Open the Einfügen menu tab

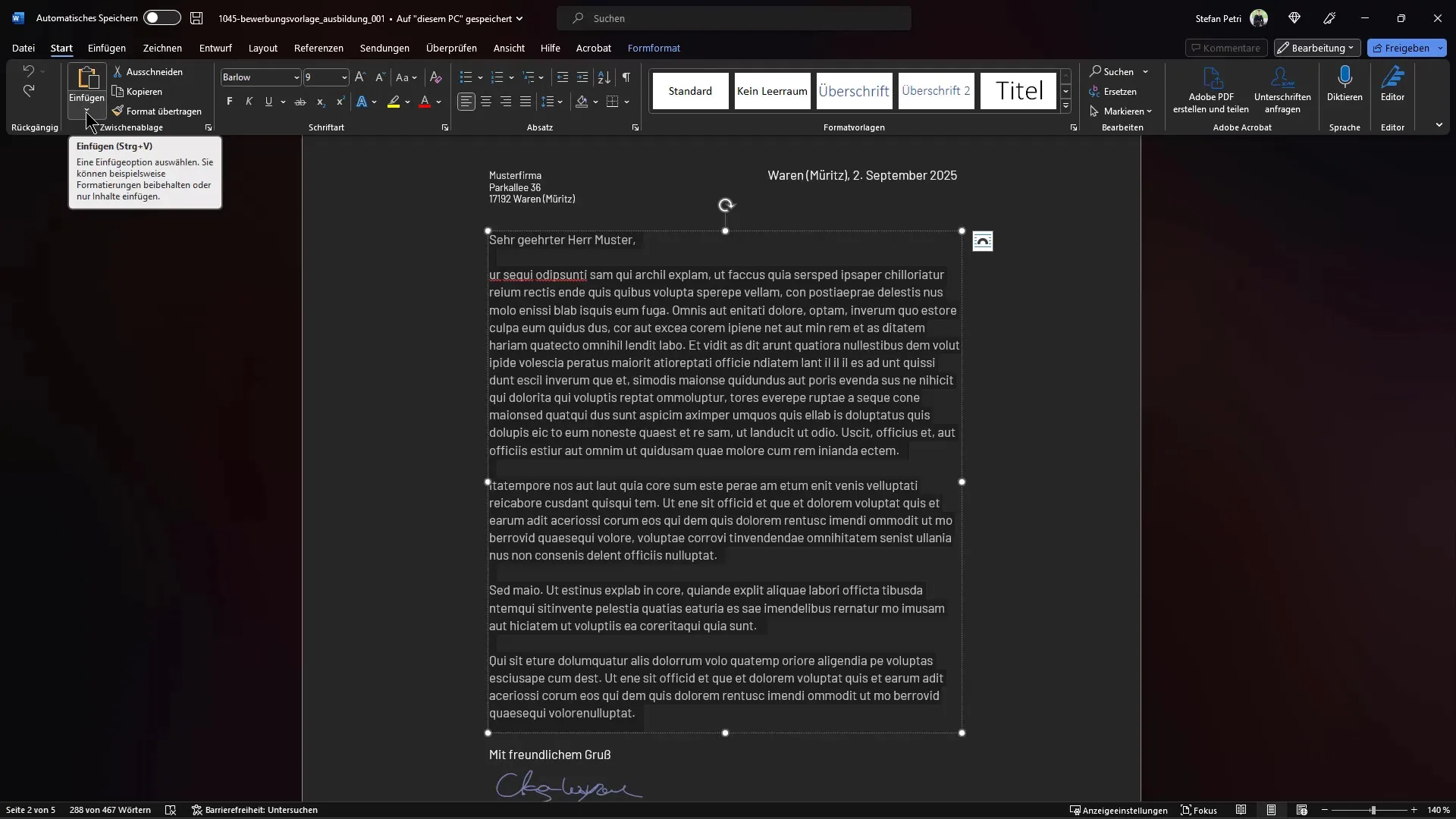pyautogui.click(x=106, y=47)
